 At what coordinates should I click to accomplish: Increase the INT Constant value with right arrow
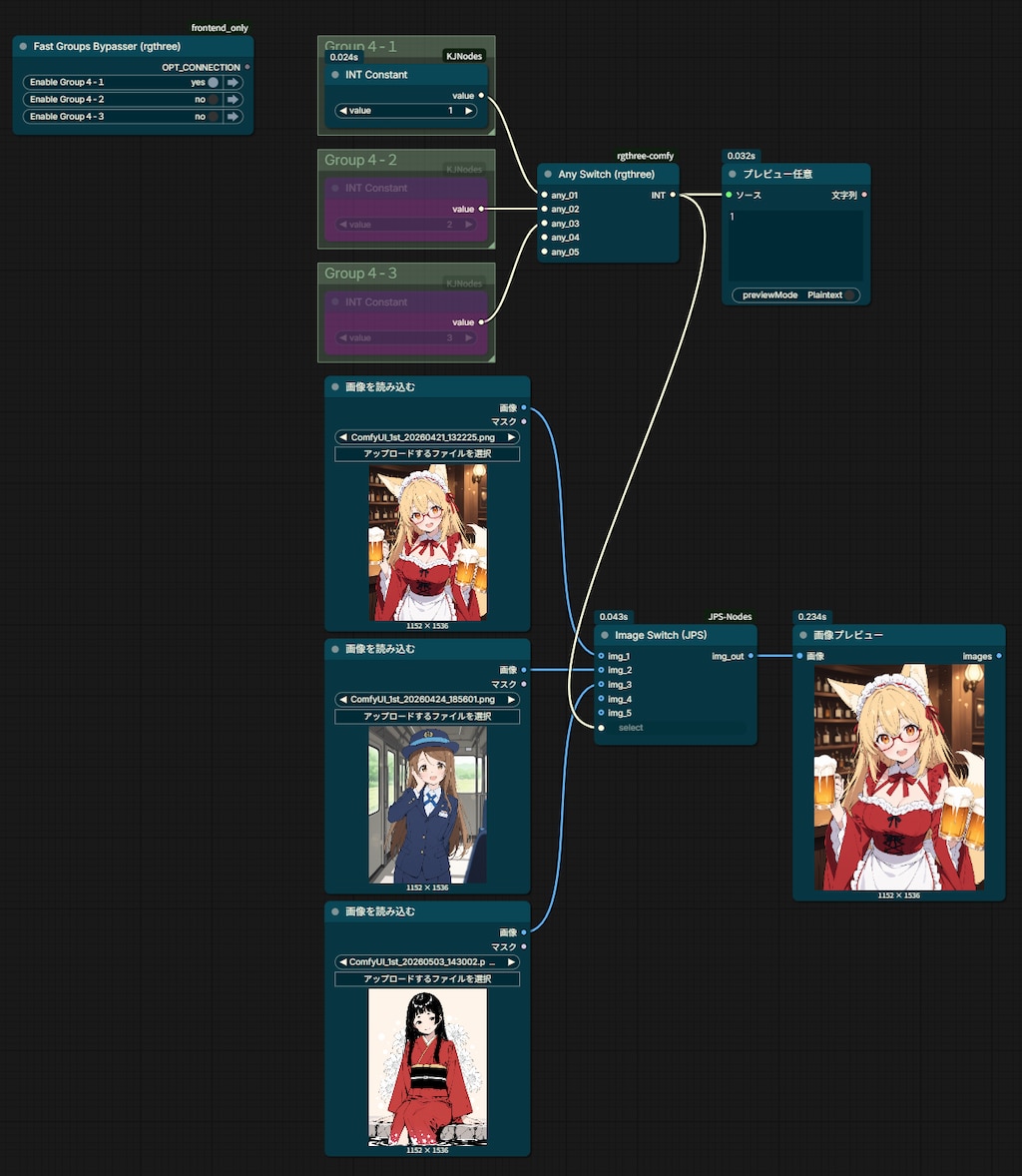click(x=469, y=110)
